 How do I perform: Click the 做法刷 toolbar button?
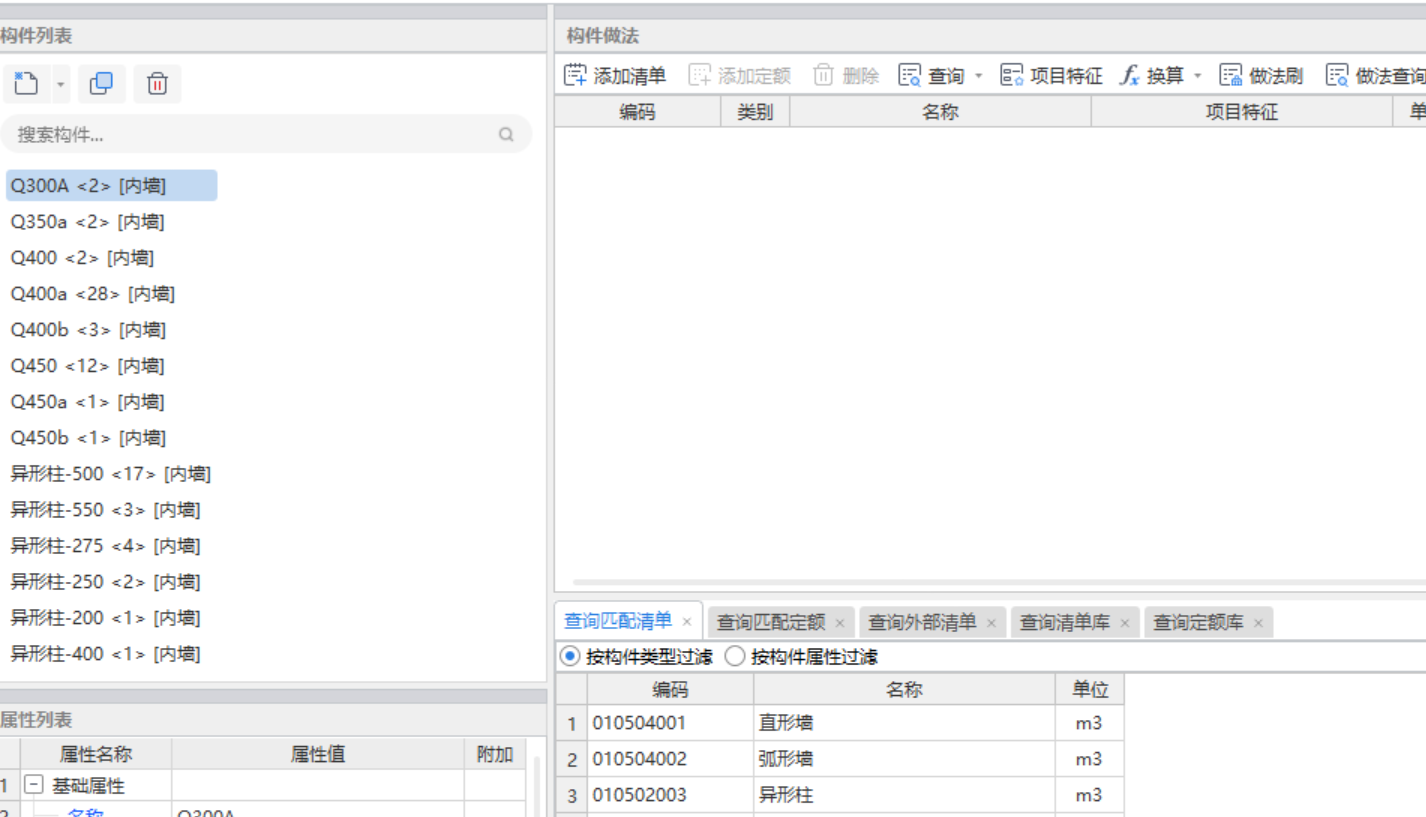tap(1261, 75)
